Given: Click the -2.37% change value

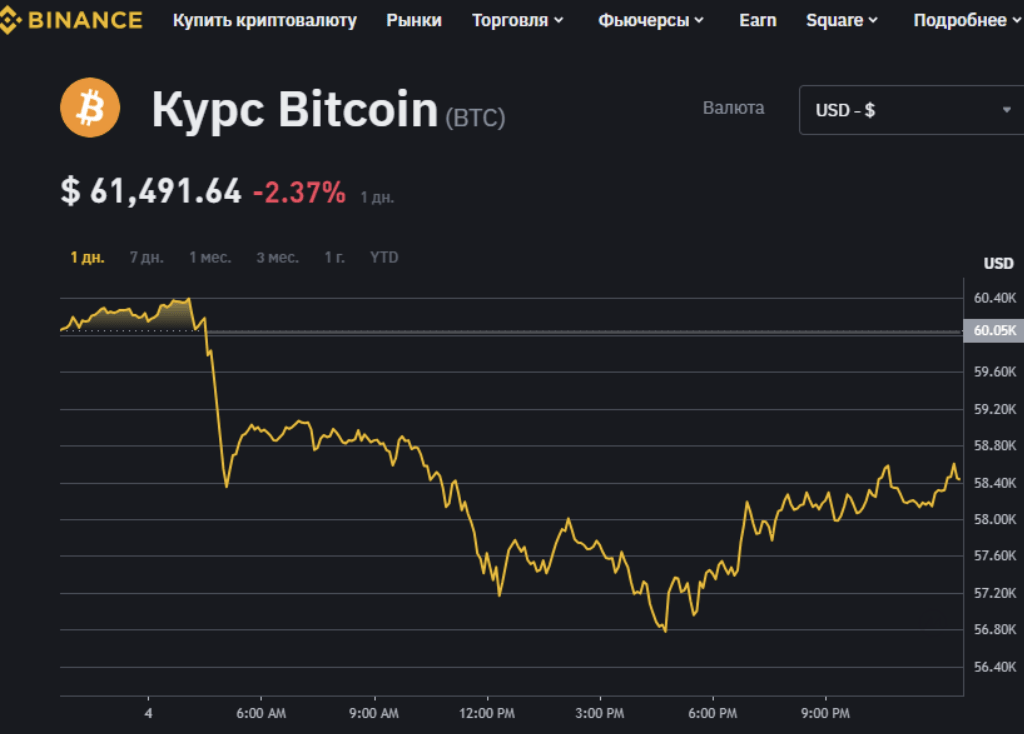Looking at the screenshot, I should 299,192.
